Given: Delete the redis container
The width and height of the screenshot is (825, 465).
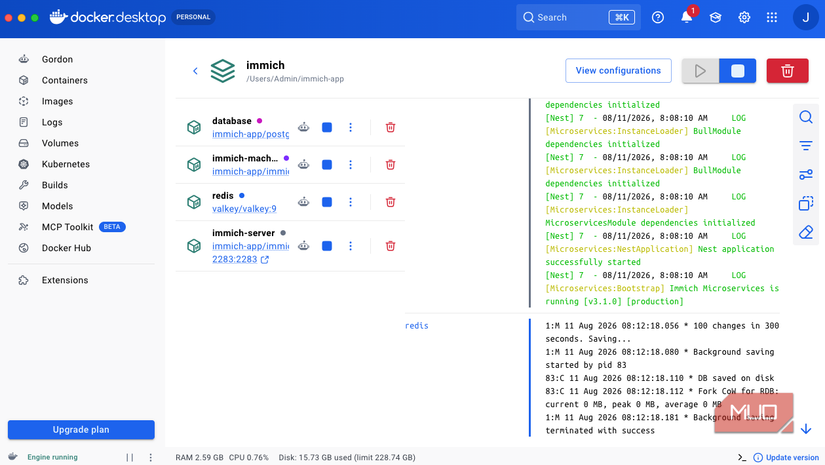Looking at the screenshot, I should click(x=390, y=202).
